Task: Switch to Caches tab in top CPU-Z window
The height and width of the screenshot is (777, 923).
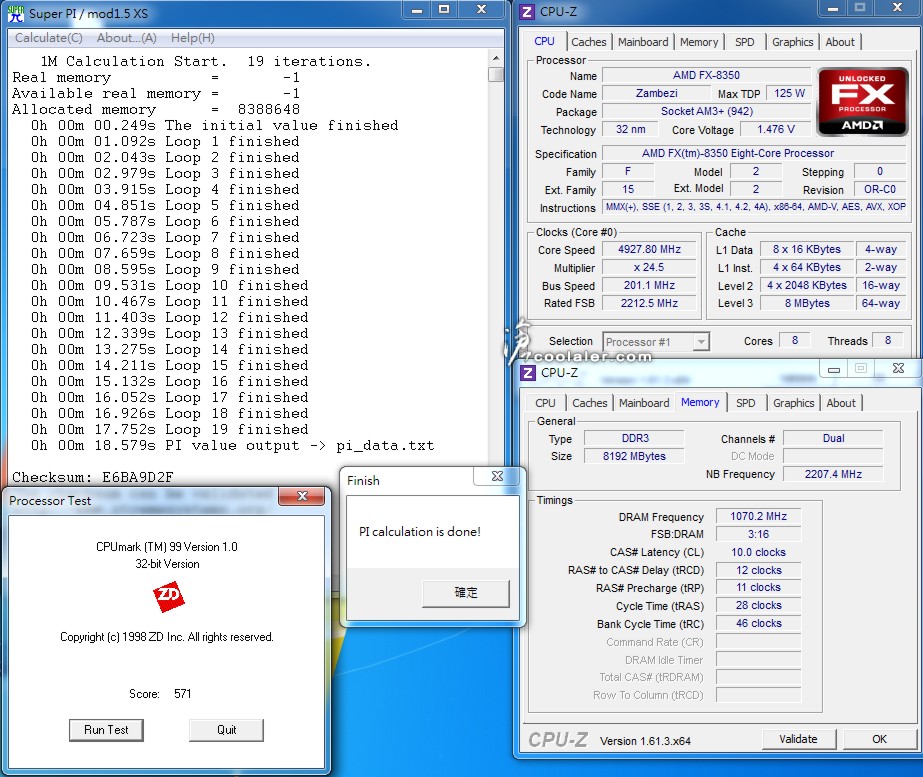Action: click(x=589, y=42)
